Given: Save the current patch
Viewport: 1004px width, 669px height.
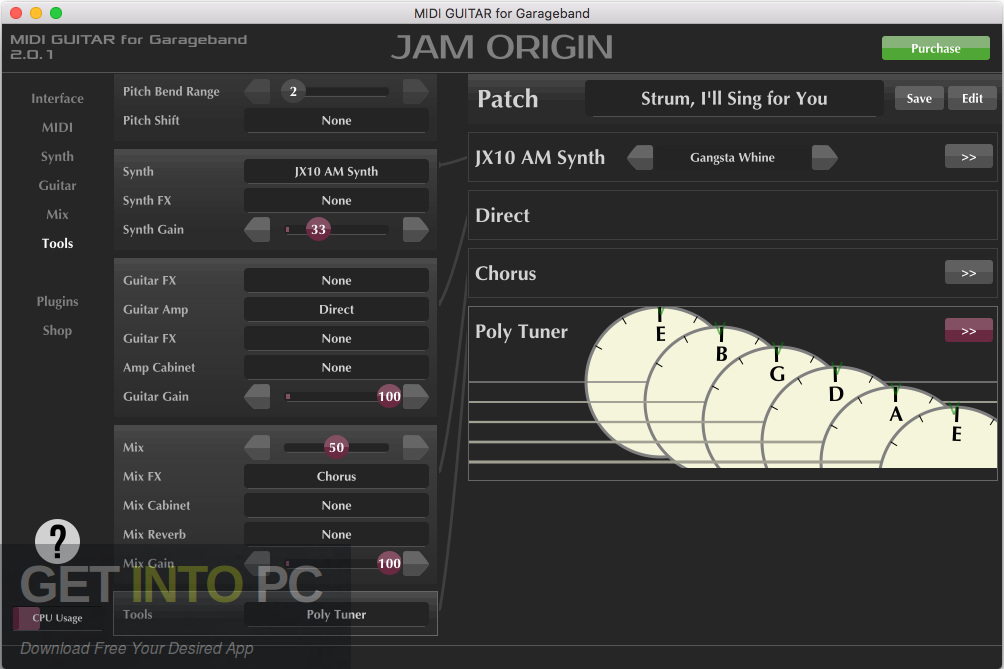Looking at the screenshot, I should point(919,98).
